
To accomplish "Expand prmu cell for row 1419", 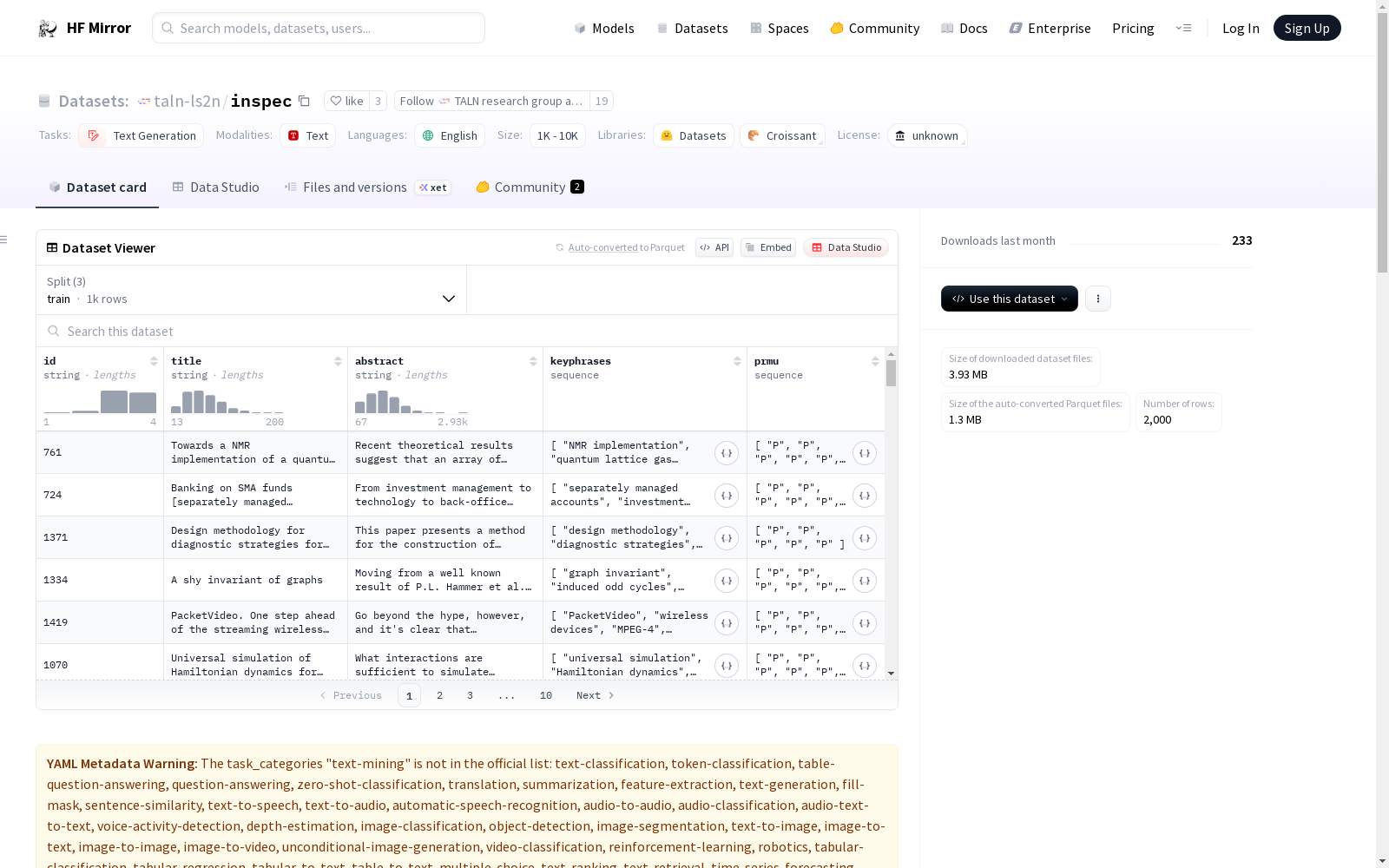I will click(865, 623).
